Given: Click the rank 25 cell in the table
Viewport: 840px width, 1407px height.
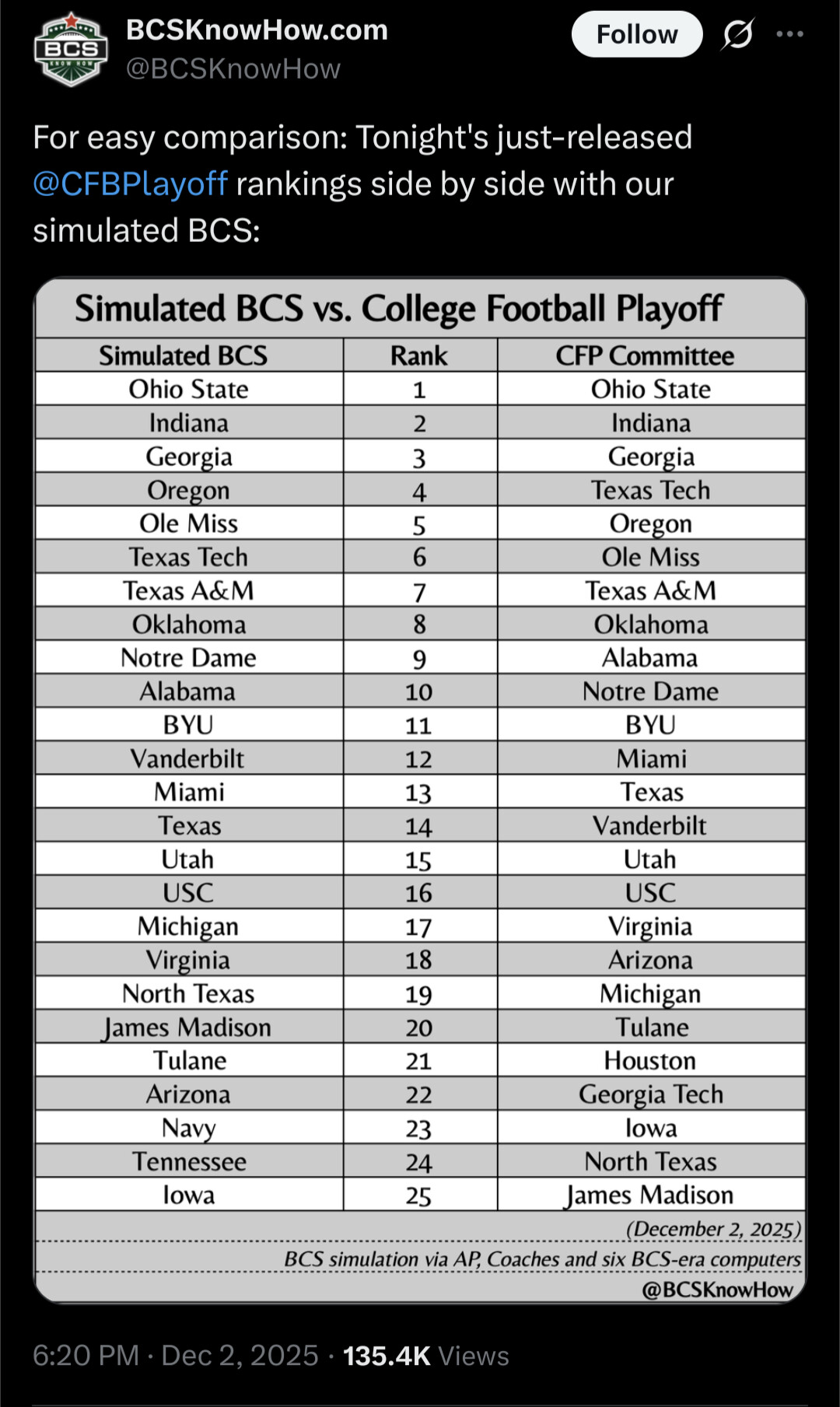Looking at the screenshot, I should pos(418,1195).
